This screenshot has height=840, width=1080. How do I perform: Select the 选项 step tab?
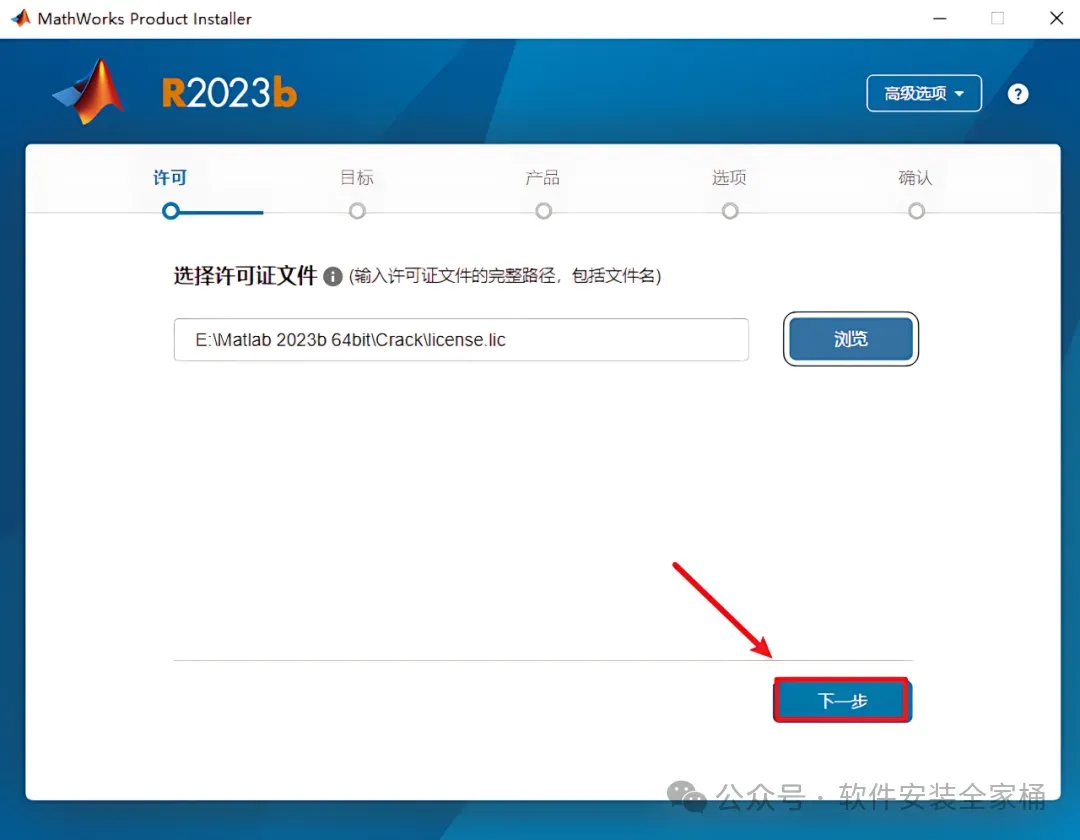[729, 178]
